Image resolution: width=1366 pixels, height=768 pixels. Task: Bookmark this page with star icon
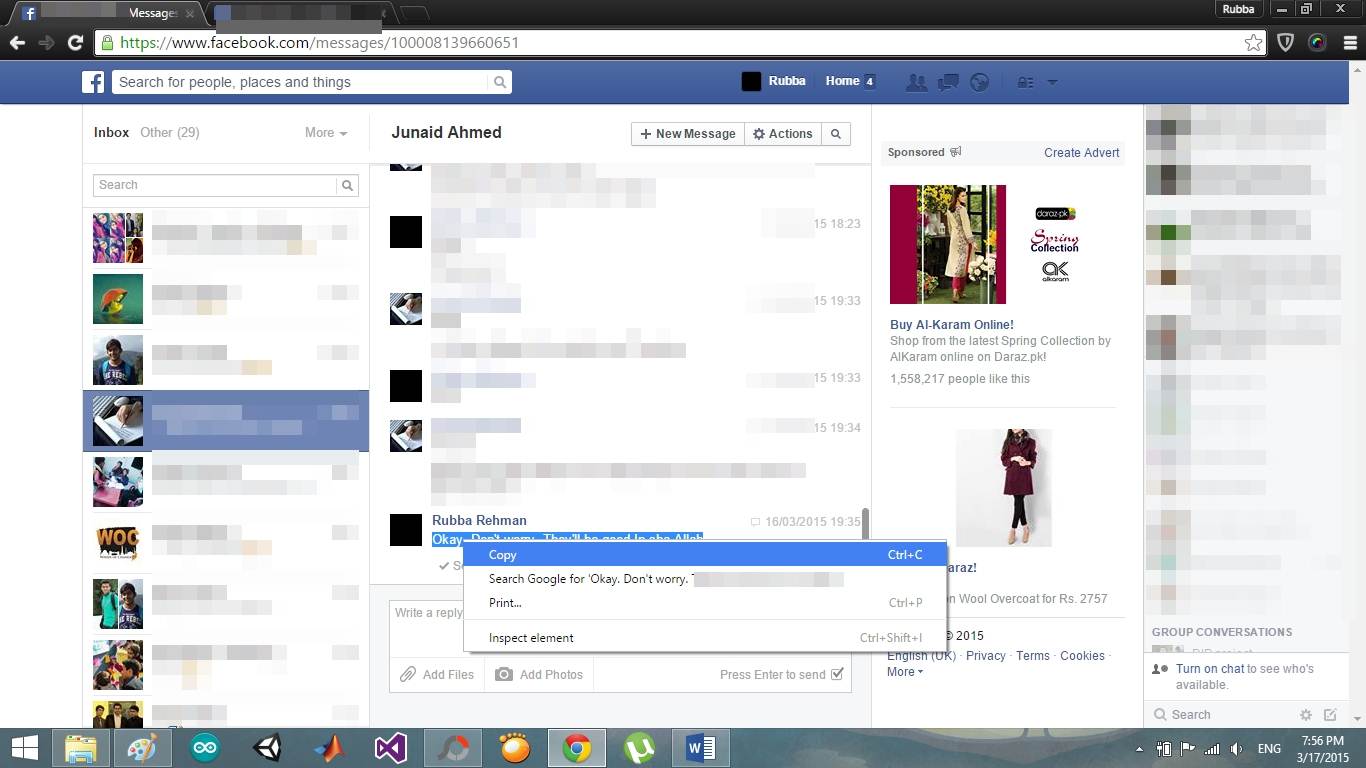1253,42
